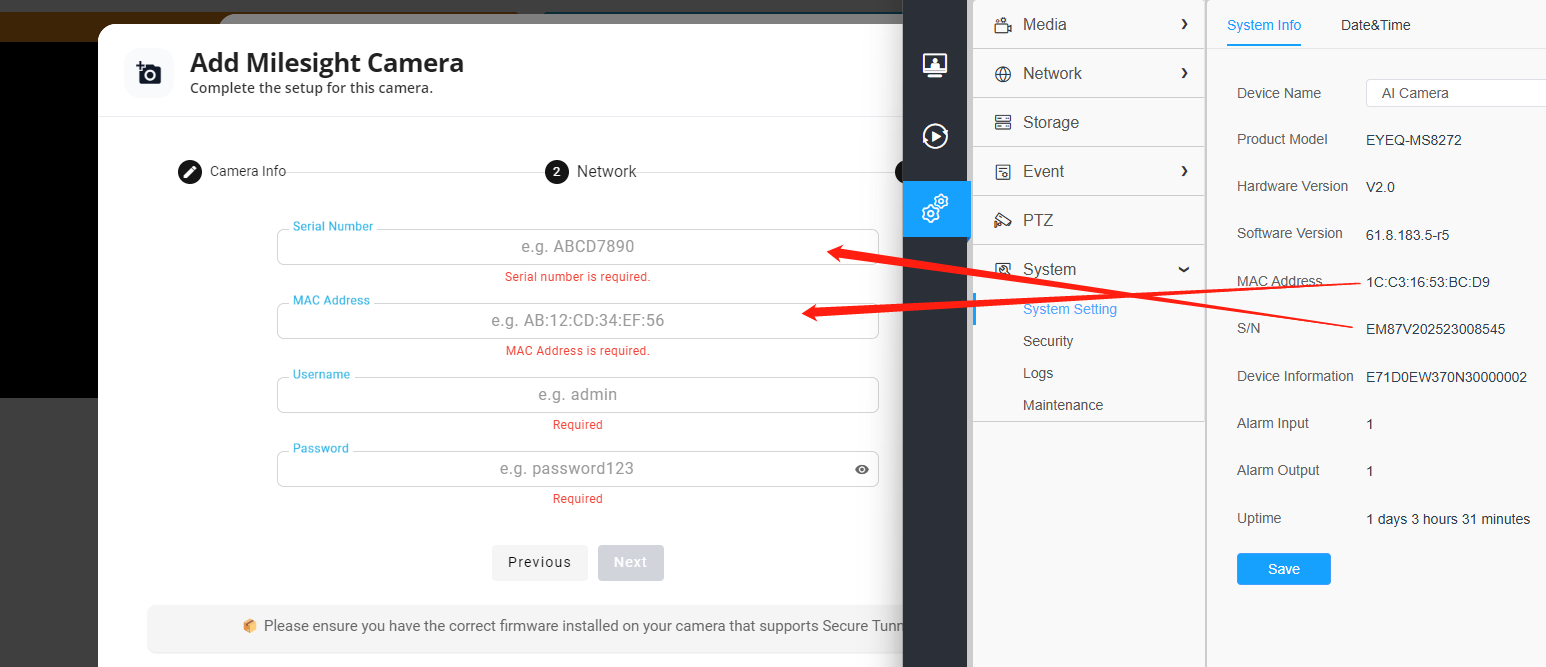Open the playback icon in dark sidebar
The height and width of the screenshot is (667, 1546).
[x=935, y=136]
